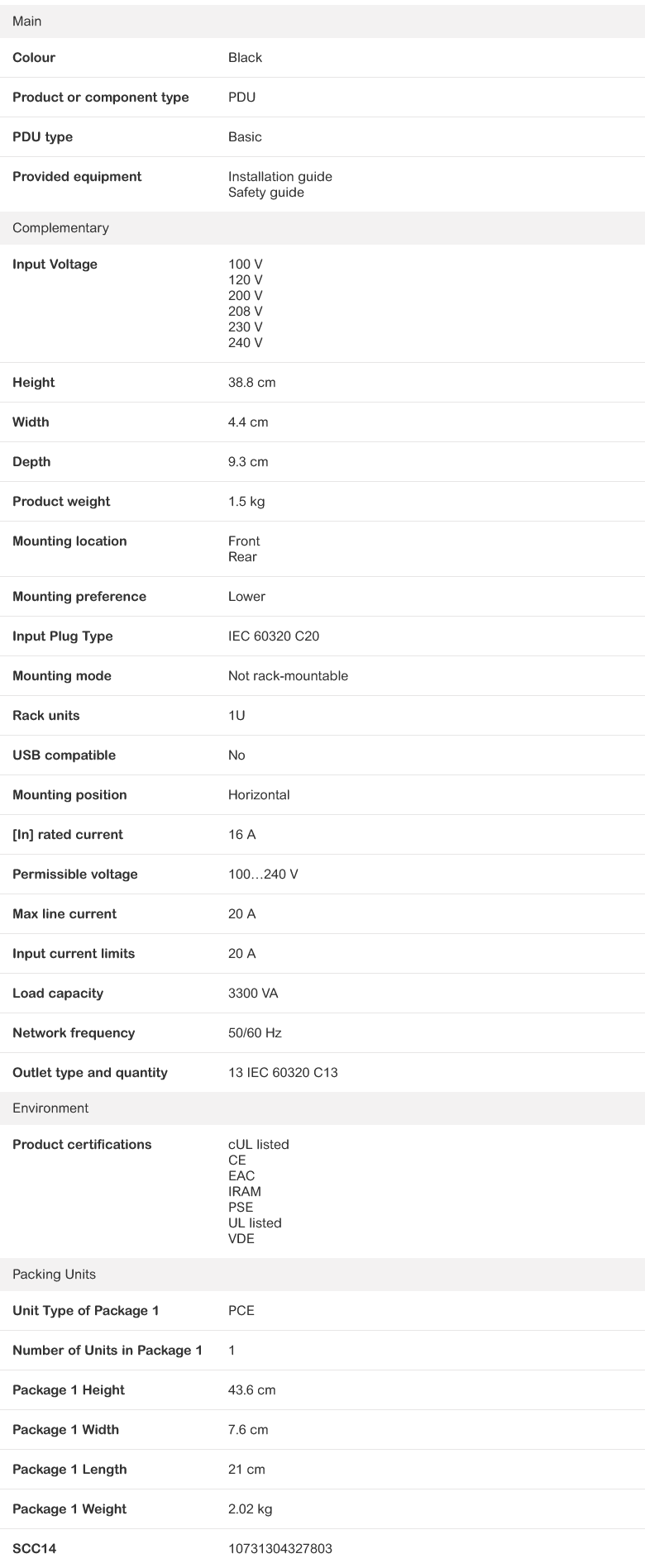This screenshot has height=1568, width=645.
Task: Click the Main section header
Action: (322, 21)
